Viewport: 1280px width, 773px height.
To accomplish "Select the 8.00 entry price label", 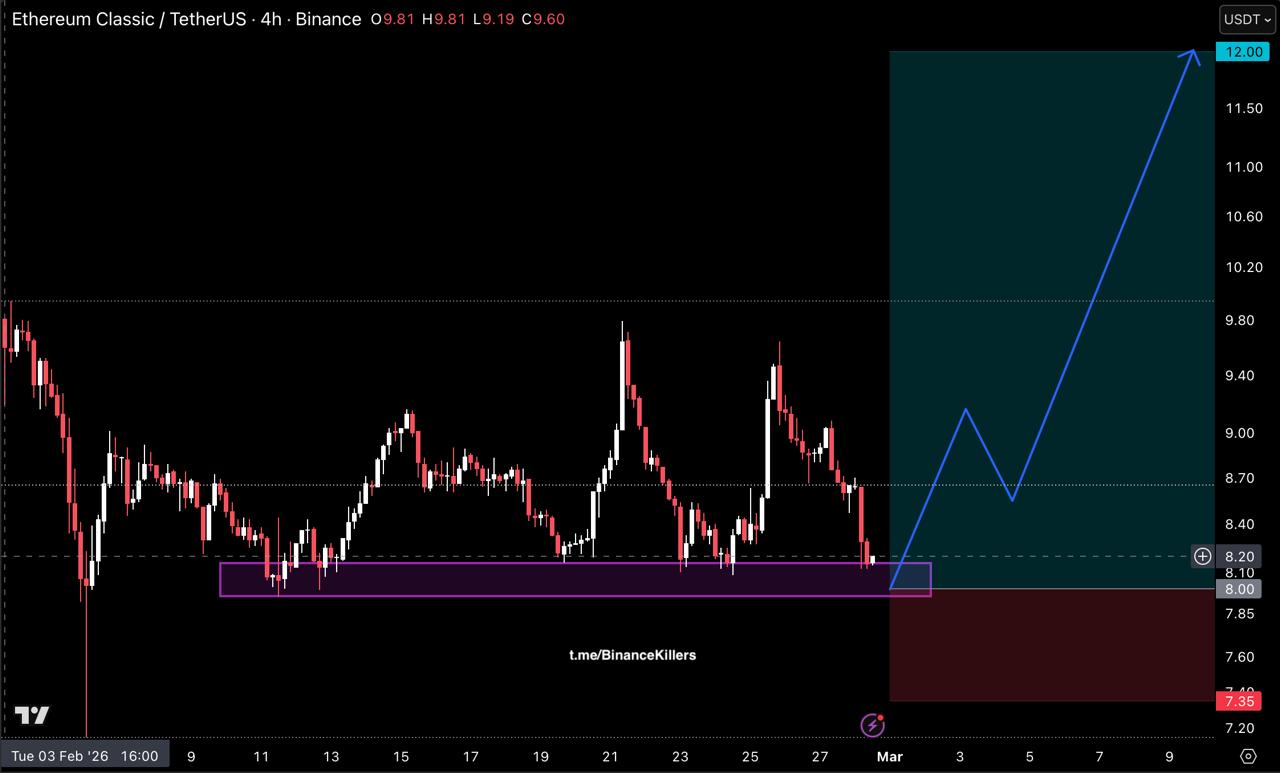I will point(1240,589).
